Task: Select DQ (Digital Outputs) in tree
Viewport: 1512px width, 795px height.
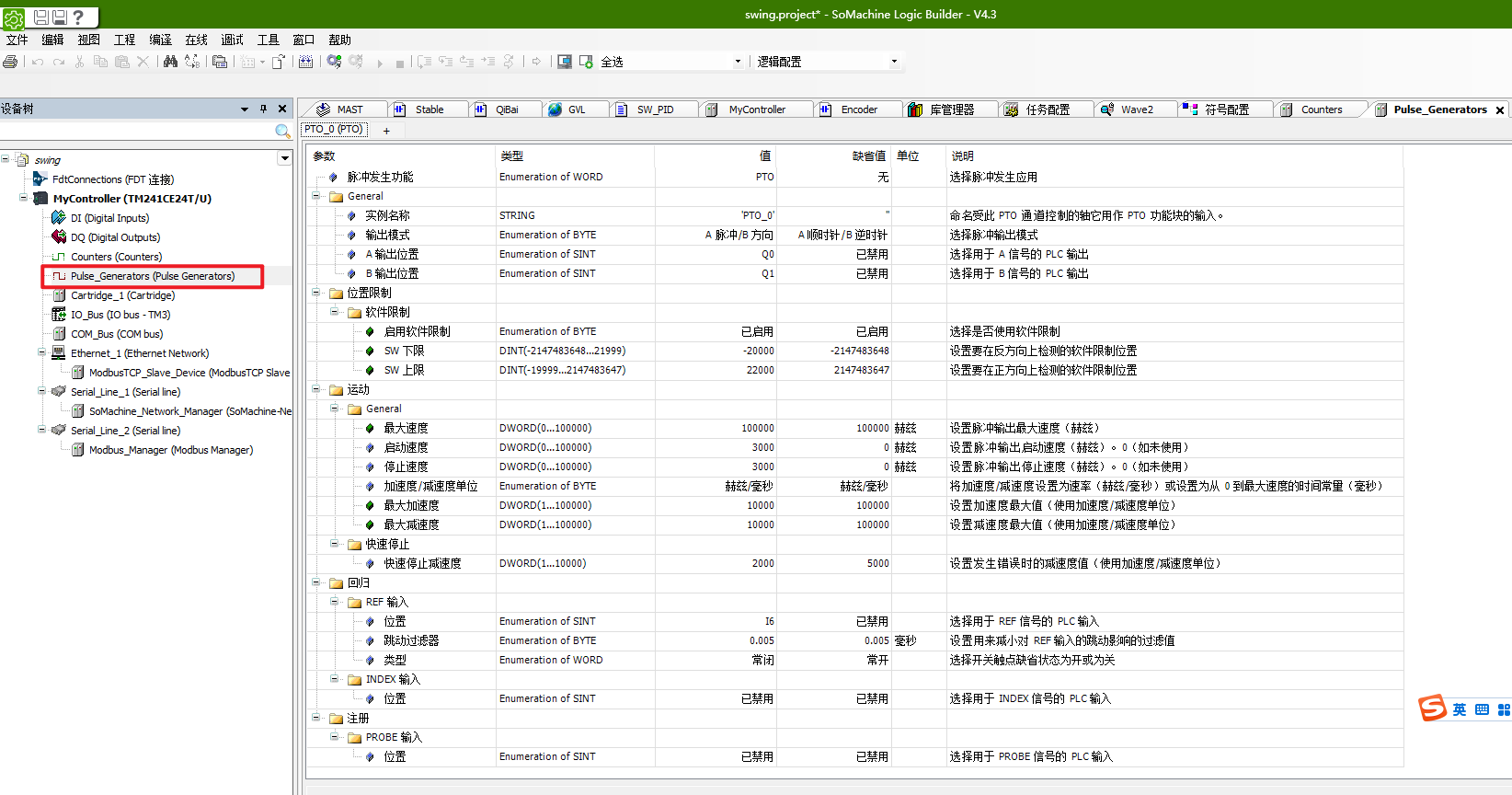Action: [115, 237]
